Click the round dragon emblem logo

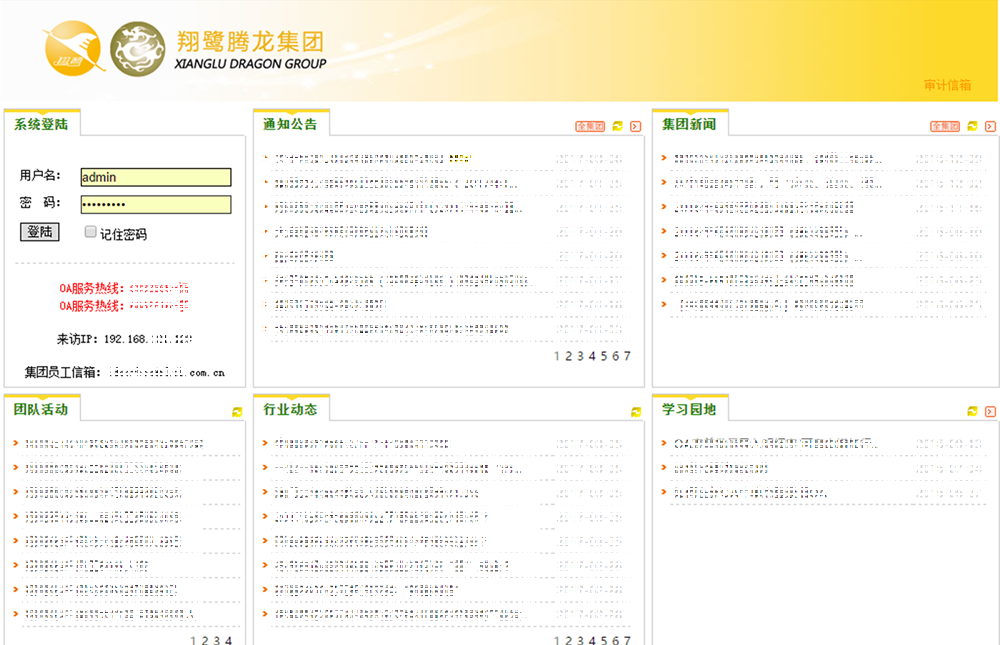point(138,49)
